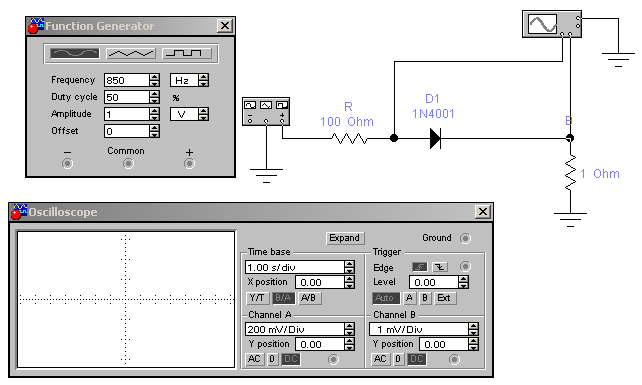Adjust the Amplitude value stepper

click(154, 114)
